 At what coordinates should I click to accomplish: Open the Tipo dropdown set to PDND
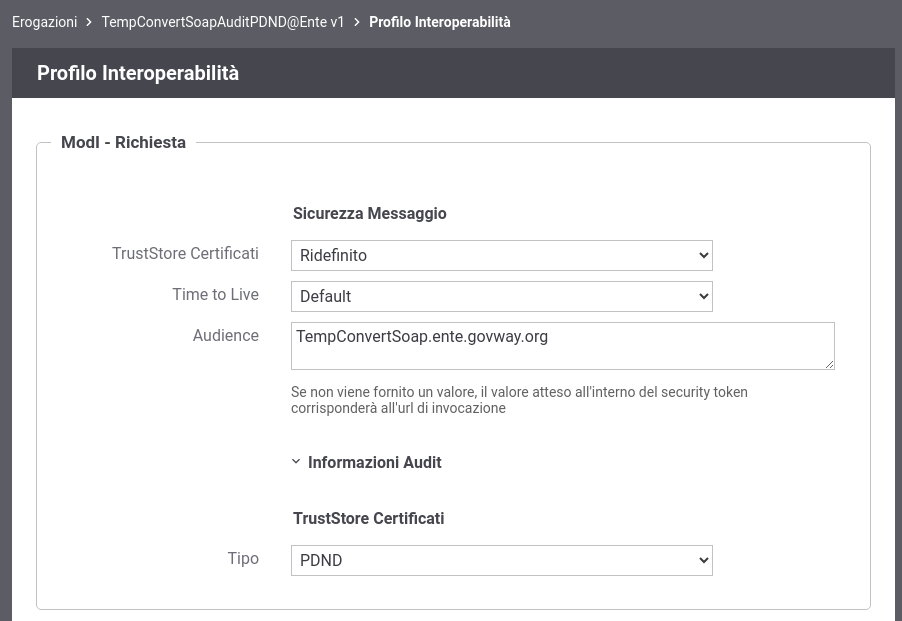502,560
